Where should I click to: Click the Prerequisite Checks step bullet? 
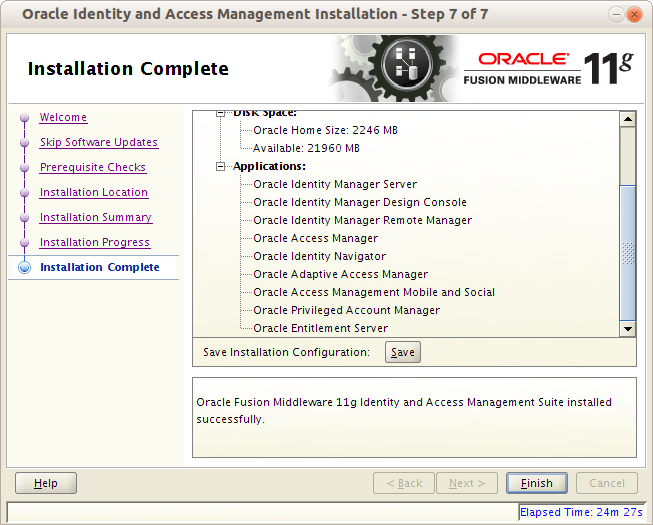25,167
